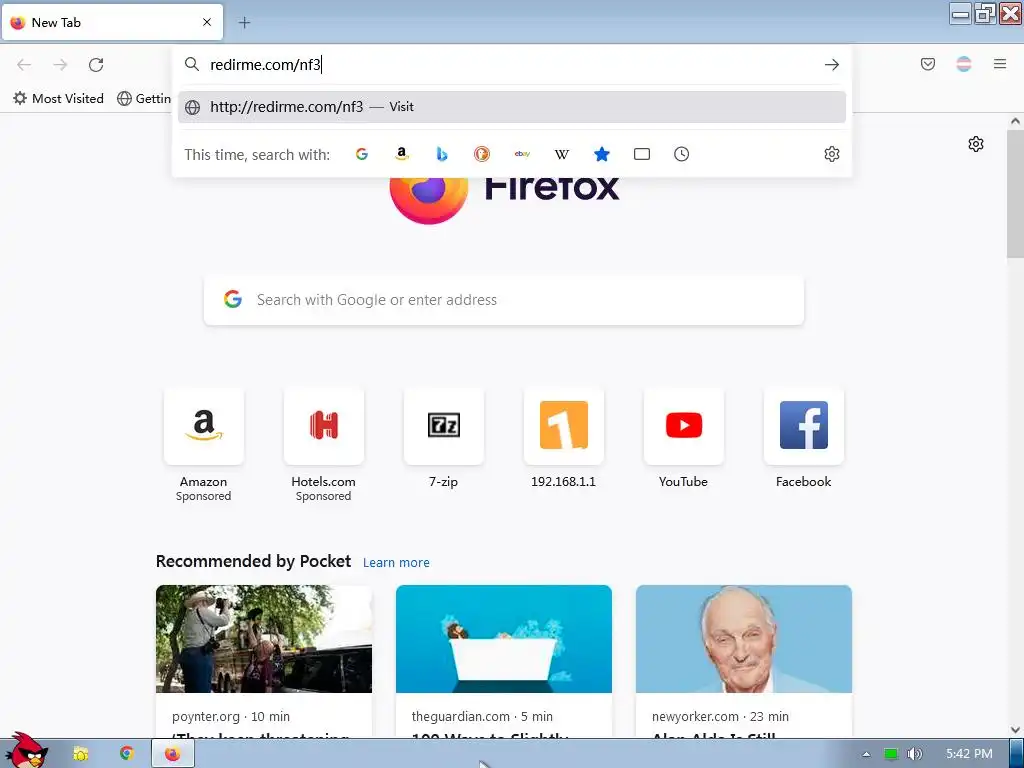
Task: Select Firefox taskbar button
Action: coord(172,754)
